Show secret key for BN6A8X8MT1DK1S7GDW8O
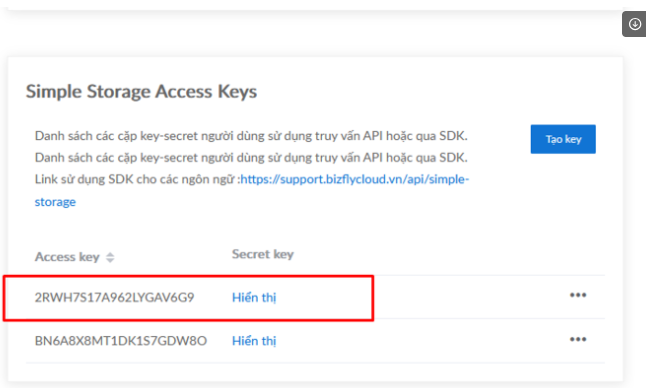Screen dimensions: 646x388 (x=254, y=341)
